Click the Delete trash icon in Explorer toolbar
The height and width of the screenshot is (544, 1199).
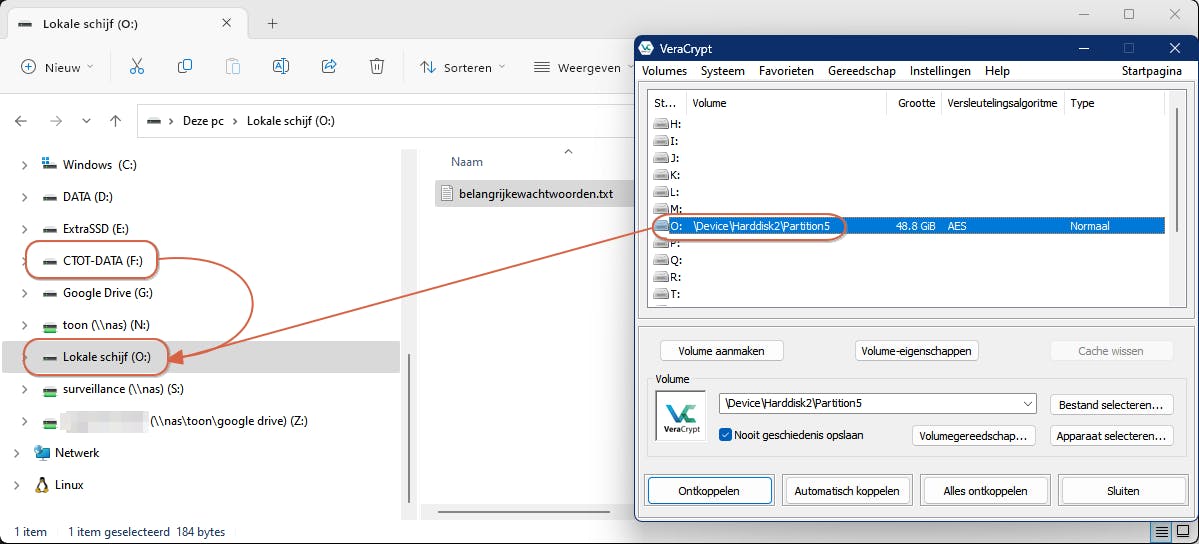tap(376, 67)
